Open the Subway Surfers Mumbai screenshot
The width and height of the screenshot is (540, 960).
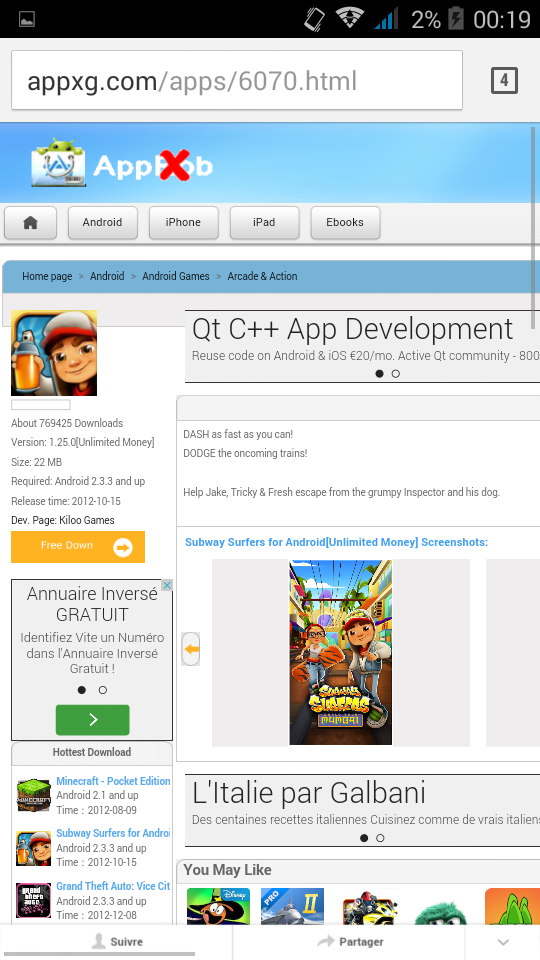(340, 653)
